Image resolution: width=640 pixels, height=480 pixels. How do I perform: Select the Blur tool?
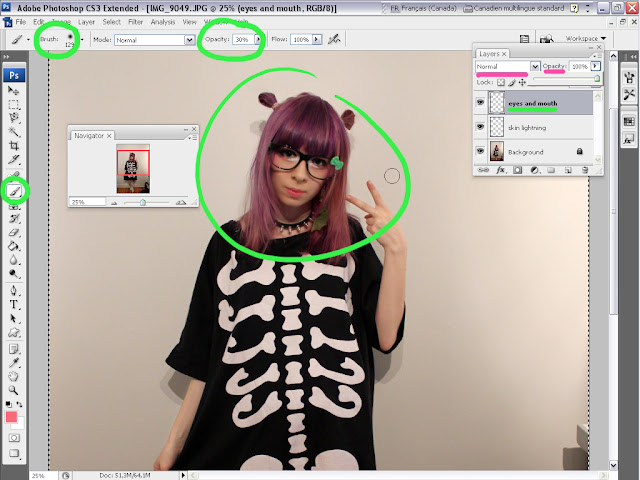click(13, 260)
